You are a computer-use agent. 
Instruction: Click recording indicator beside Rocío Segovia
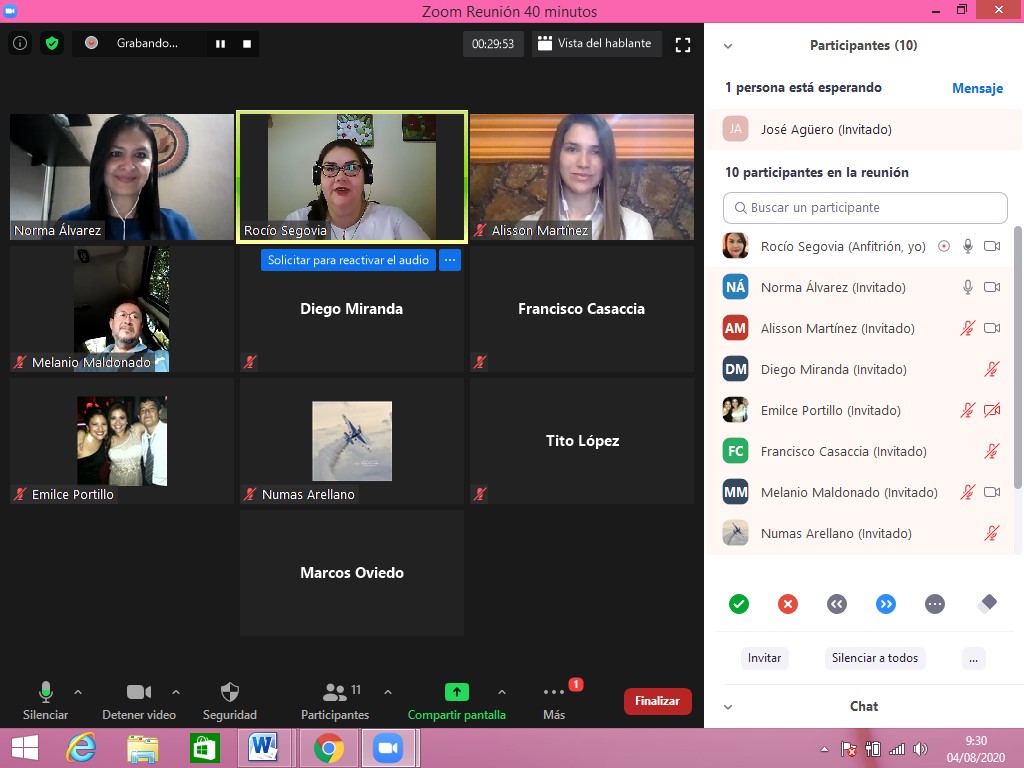click(944, 246)
